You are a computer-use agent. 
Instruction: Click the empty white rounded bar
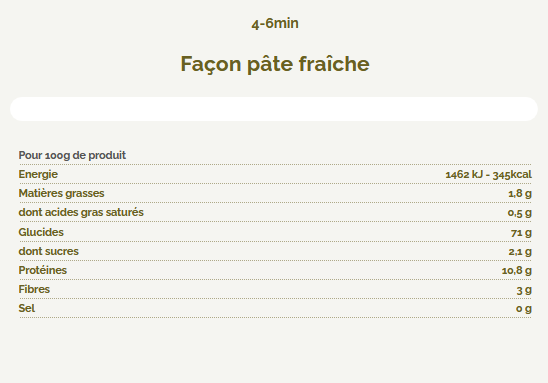(274, 109)
